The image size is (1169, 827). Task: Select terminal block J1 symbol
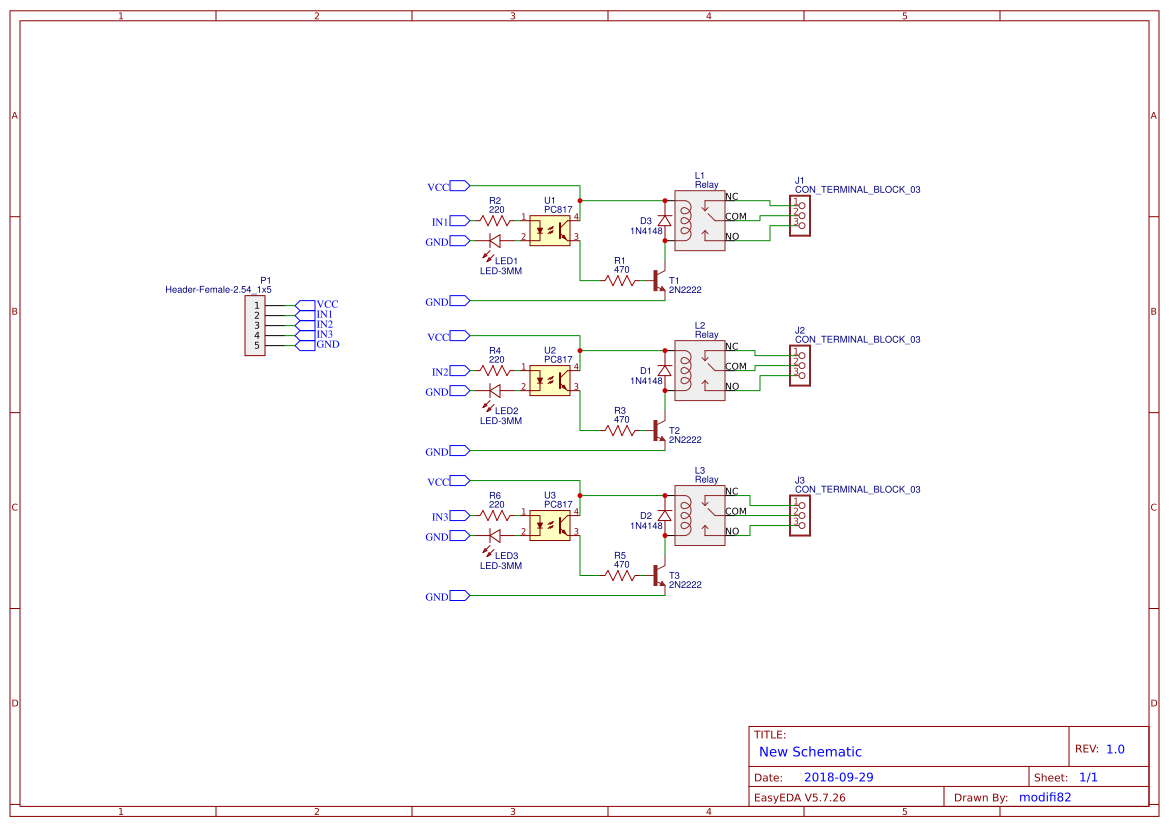800,216
